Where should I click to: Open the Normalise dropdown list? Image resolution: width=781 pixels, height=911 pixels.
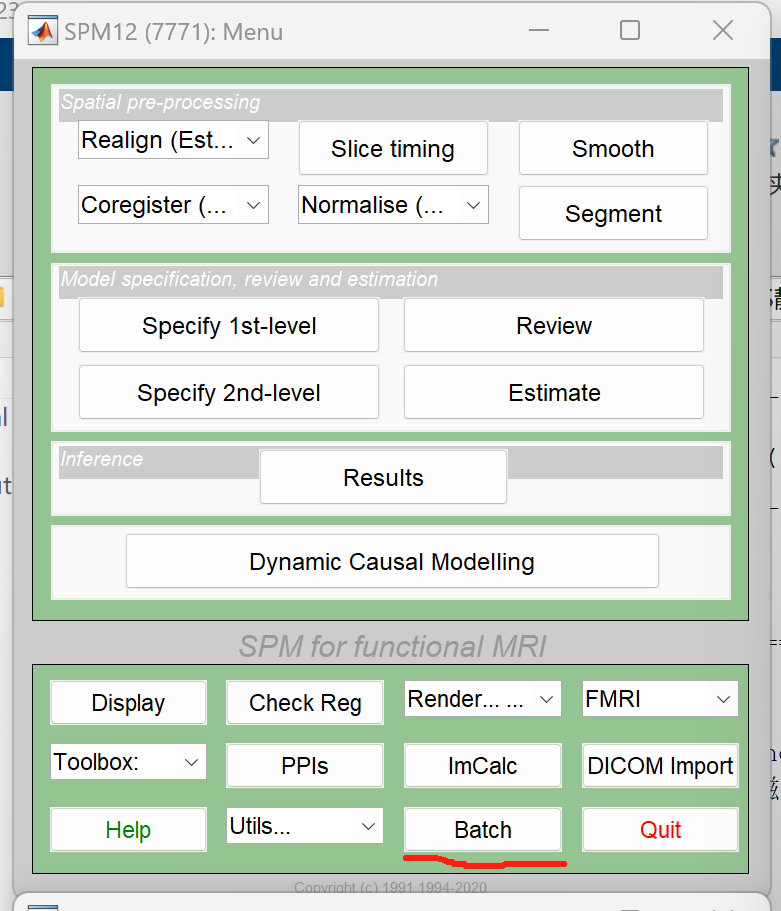pos(393,205)
